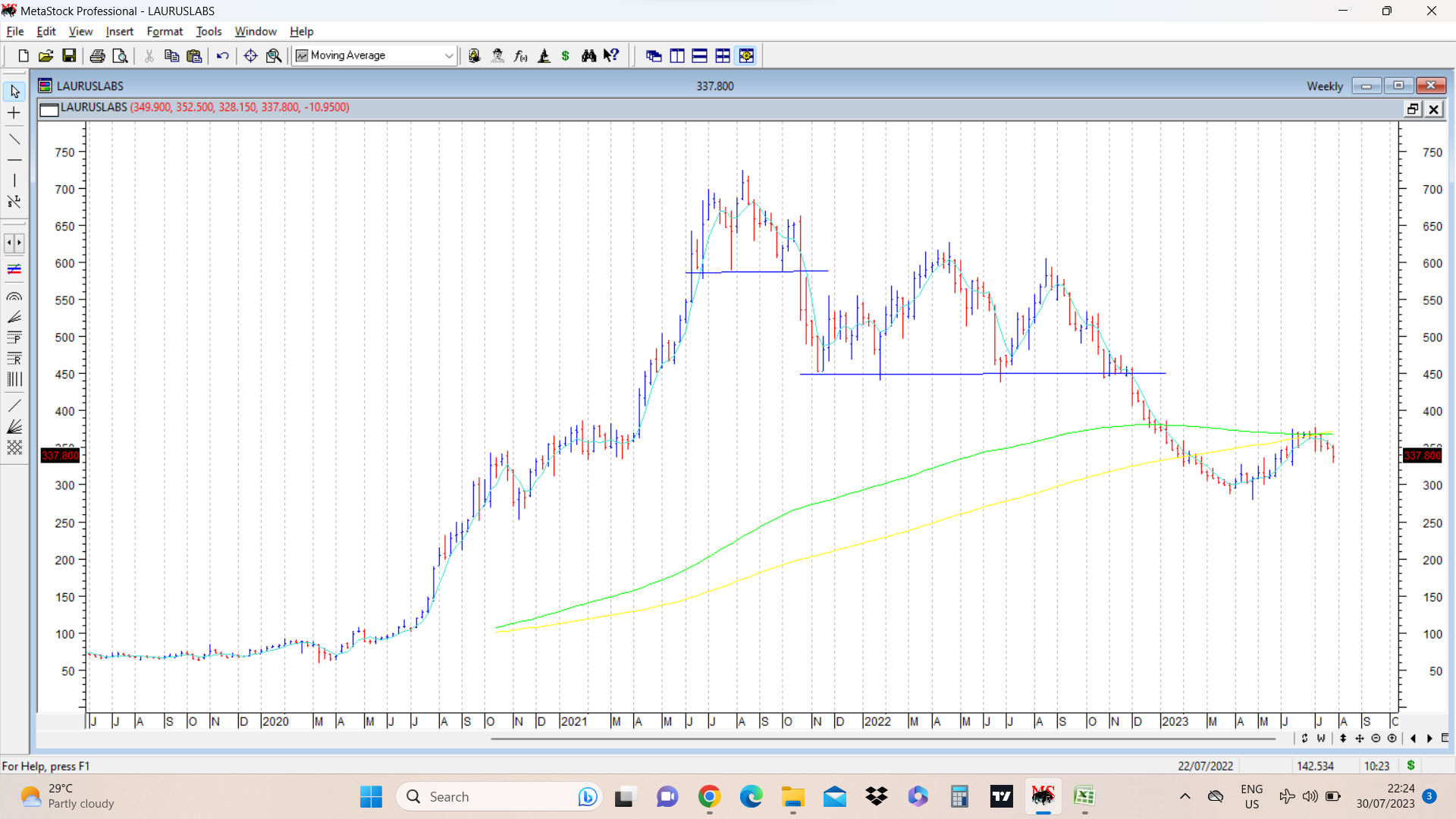Open the Tools menu

209,31
